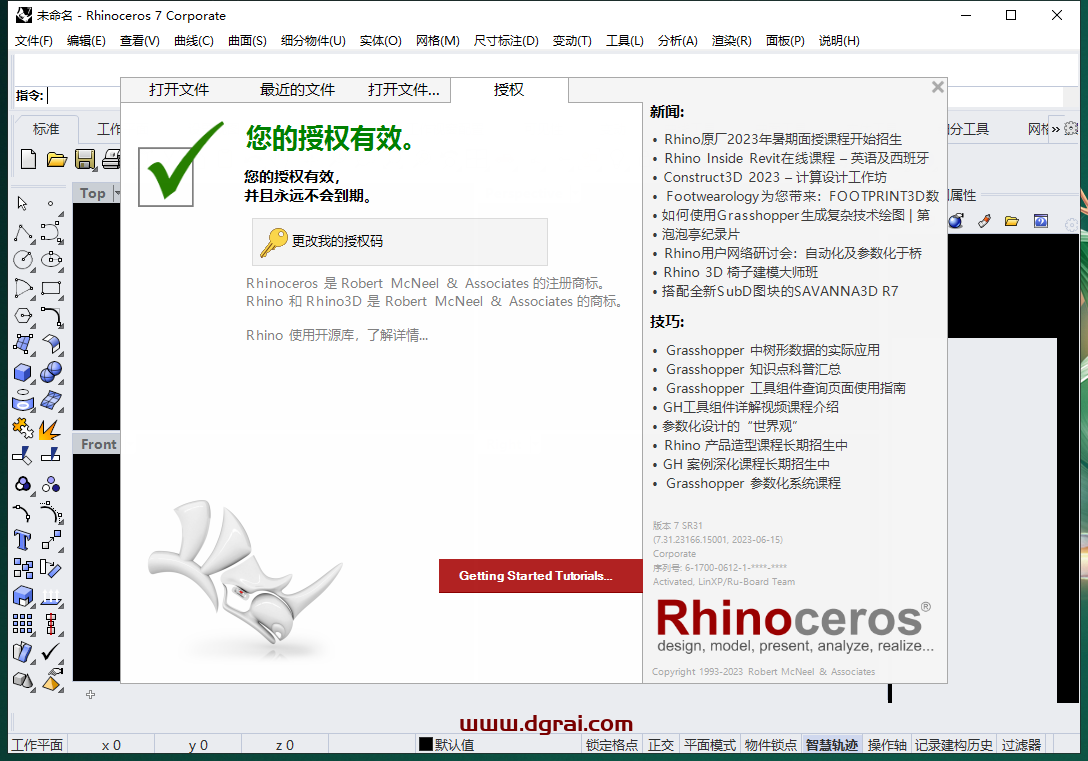Toggle 正交 ortho mode
1088x761 pixels.
pyautogui.click(x=661, y=744)
